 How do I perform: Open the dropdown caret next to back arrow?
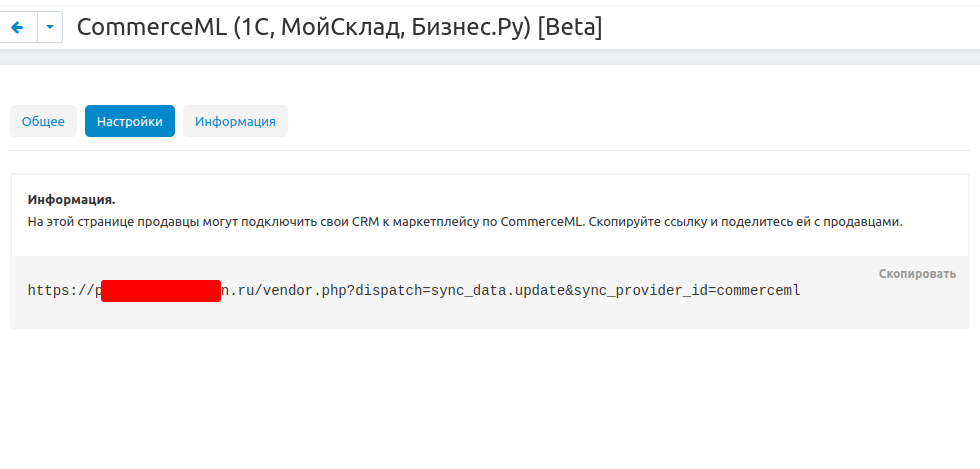pyautogui.click(x=50, y=28)
